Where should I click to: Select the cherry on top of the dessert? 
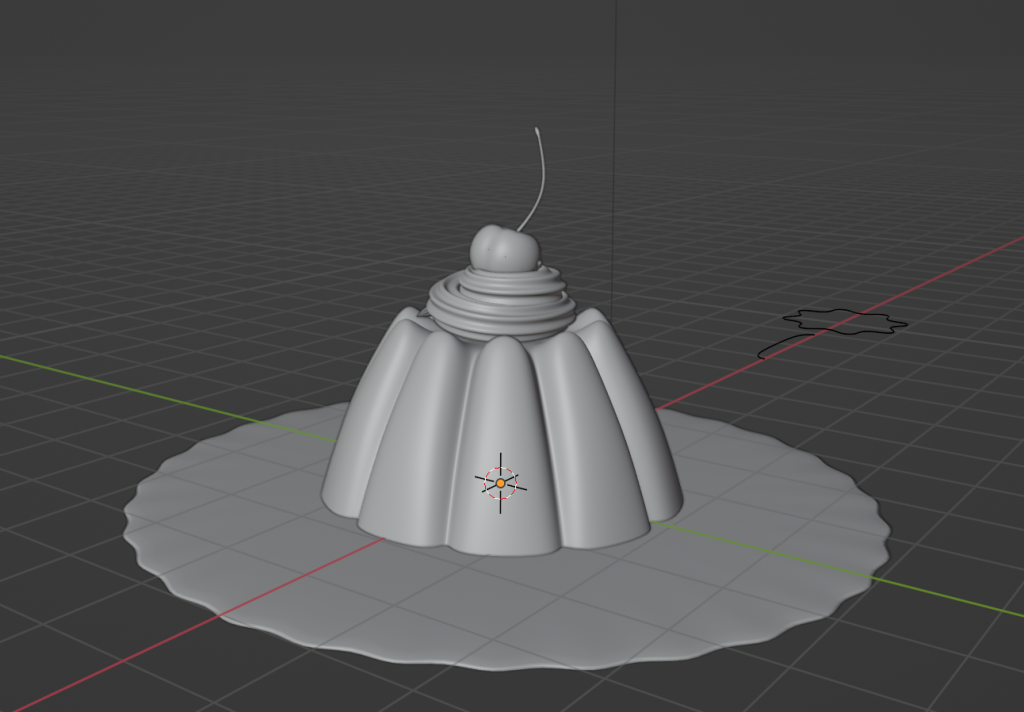coord(503,248)
